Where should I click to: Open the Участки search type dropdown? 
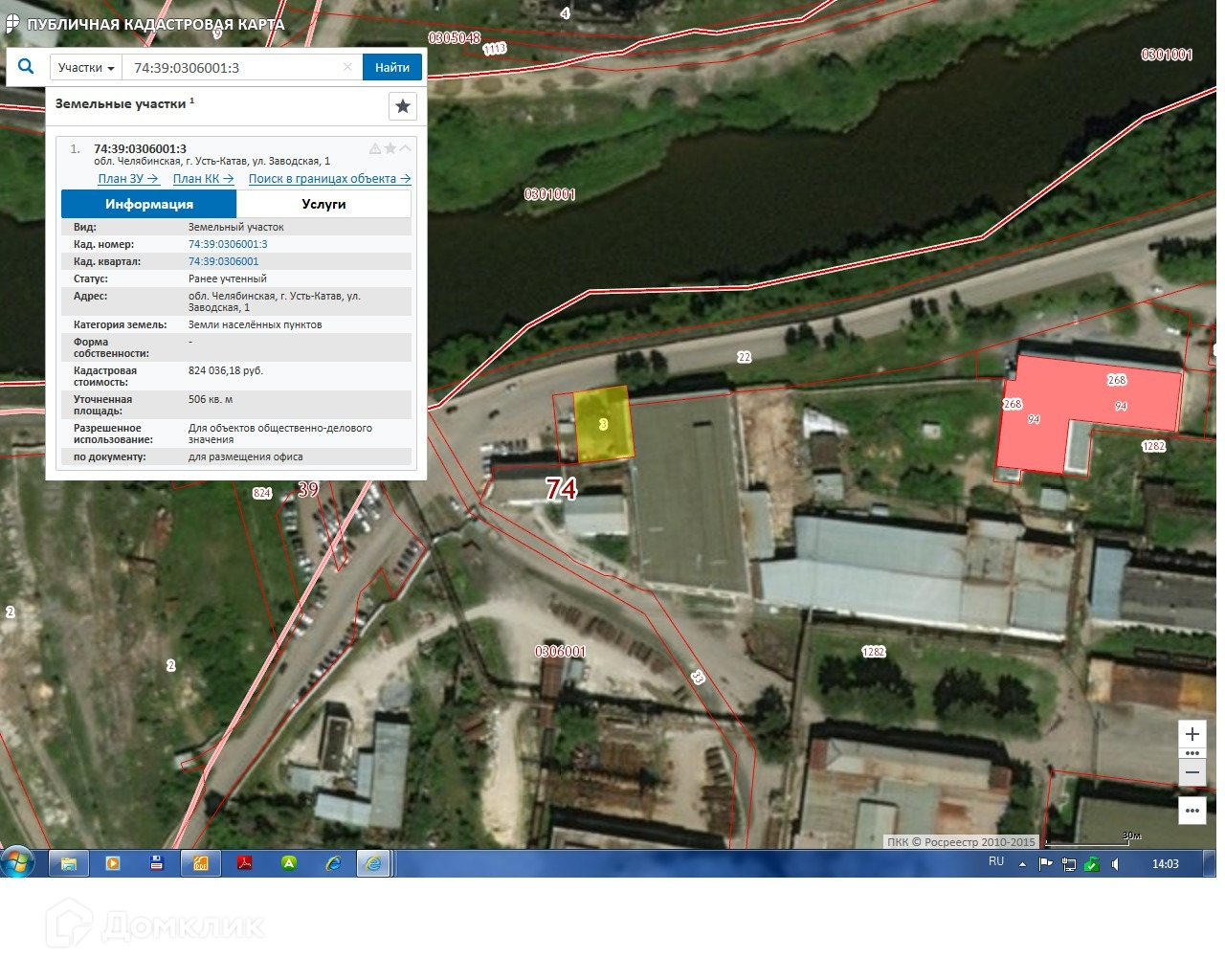pos(86,68)
